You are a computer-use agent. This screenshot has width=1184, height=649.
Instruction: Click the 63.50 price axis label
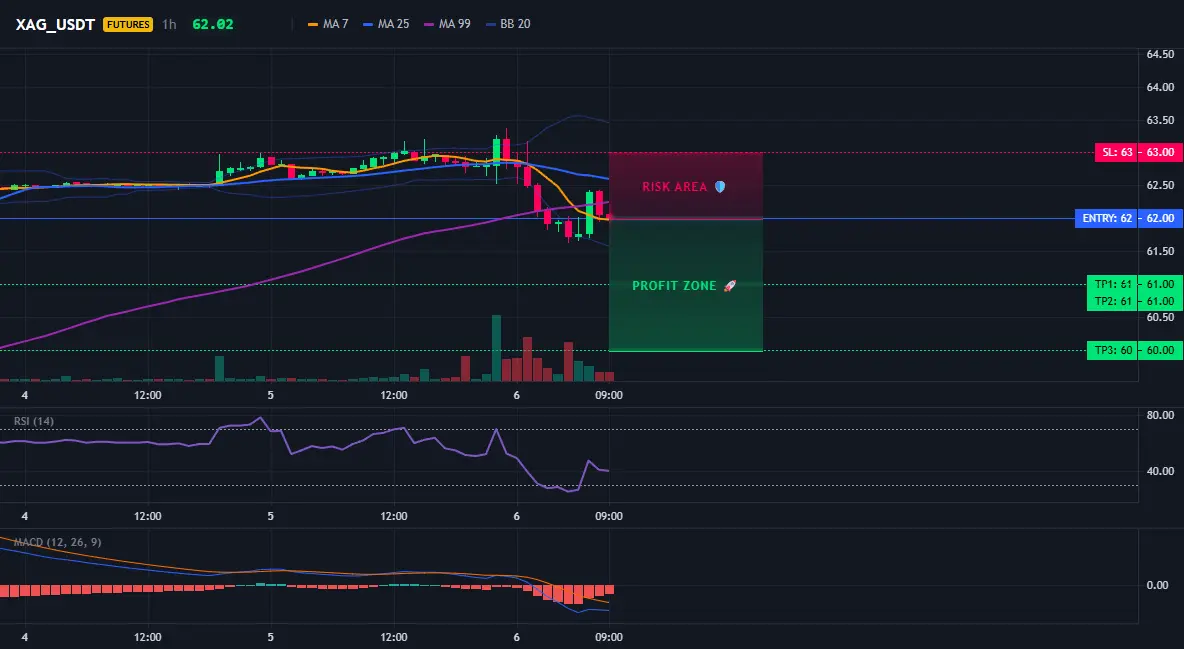coord(1160,120)
